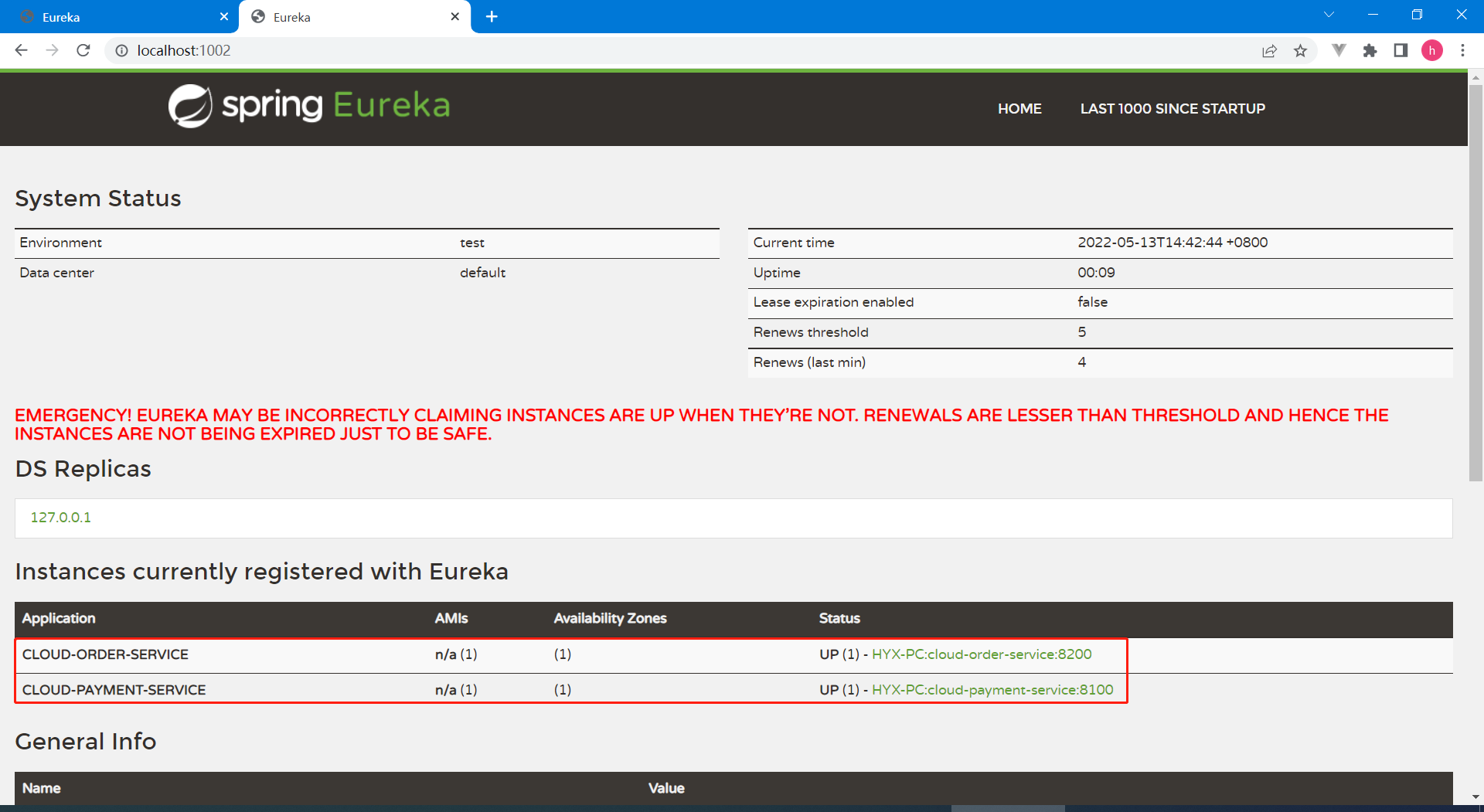Reload the Eureka page
This screenshot has height=812, width=1484.
click(83, 50)
